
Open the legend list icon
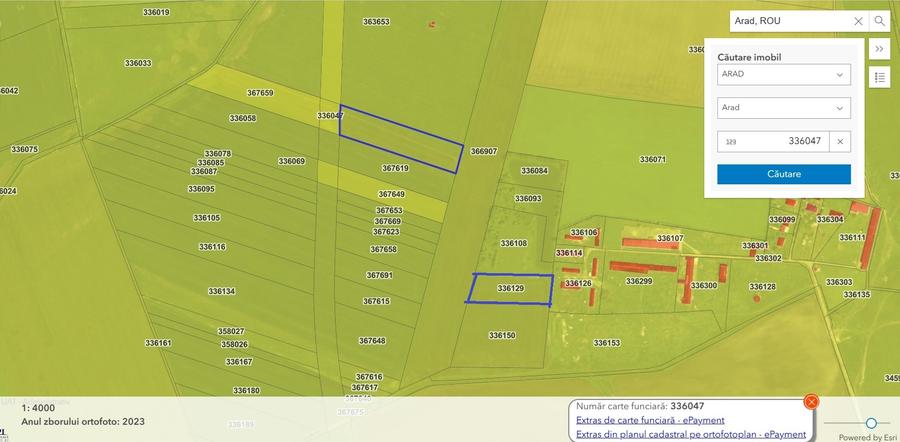pyautogui.click(x=879, y=77)
